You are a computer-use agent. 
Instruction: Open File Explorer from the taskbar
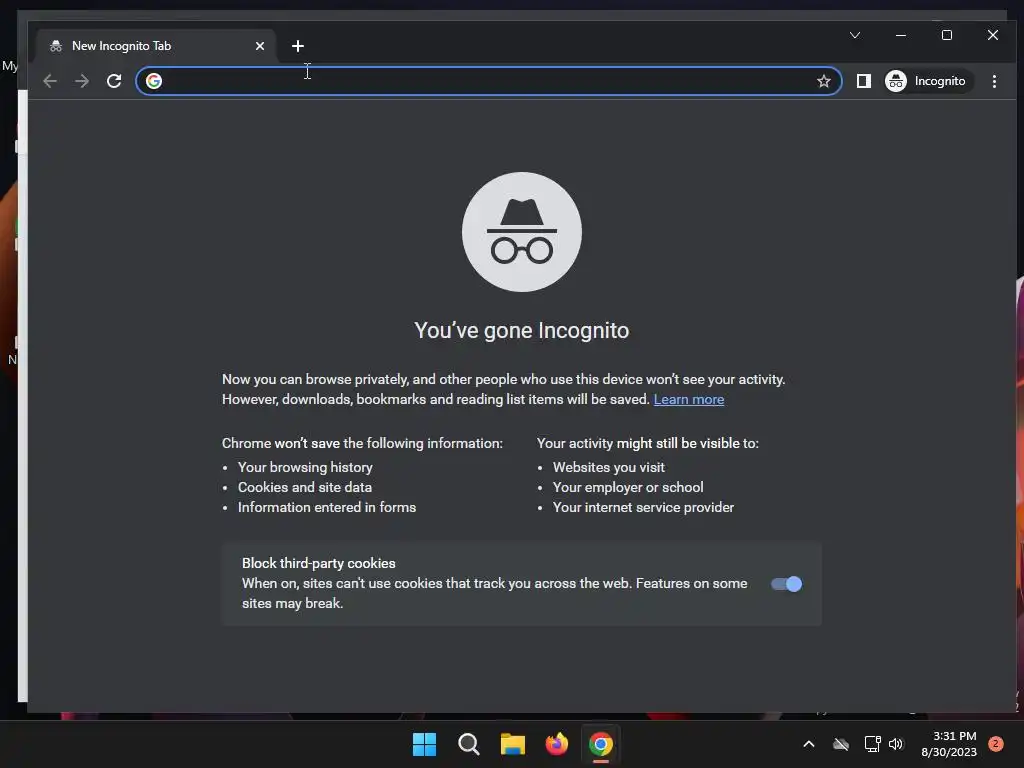tap(513, 744)
